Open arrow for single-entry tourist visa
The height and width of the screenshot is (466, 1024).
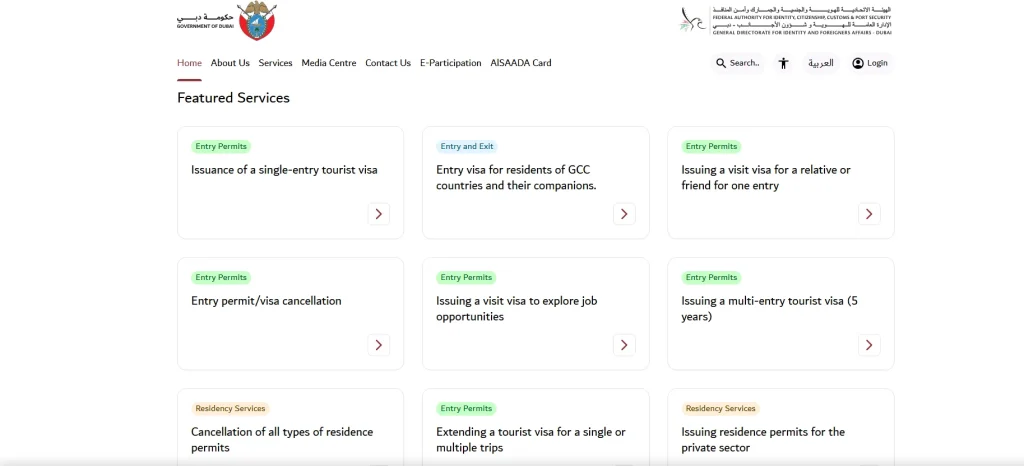click(x=379, y=214)
